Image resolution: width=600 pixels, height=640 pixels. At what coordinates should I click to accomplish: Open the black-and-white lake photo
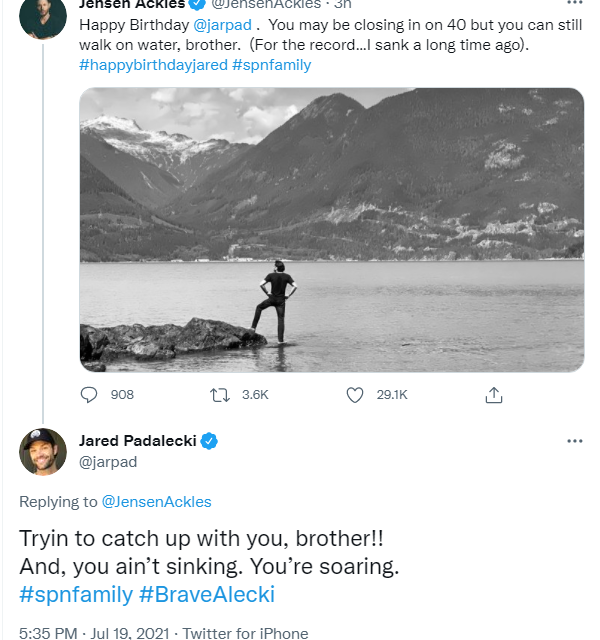(331, 230)
